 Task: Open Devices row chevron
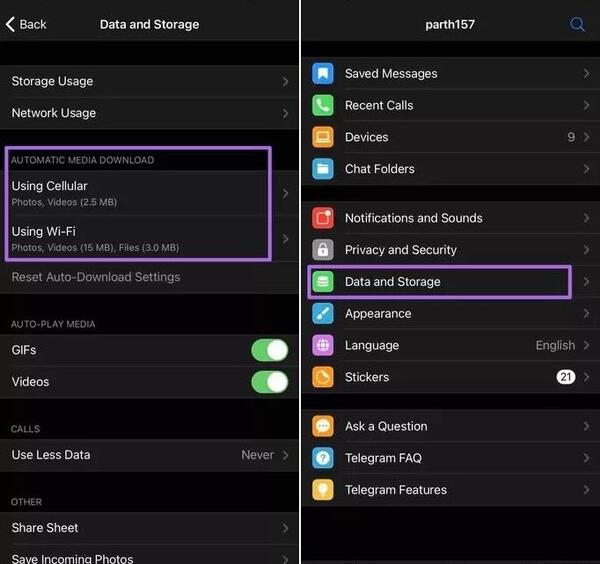coord(586,137)
